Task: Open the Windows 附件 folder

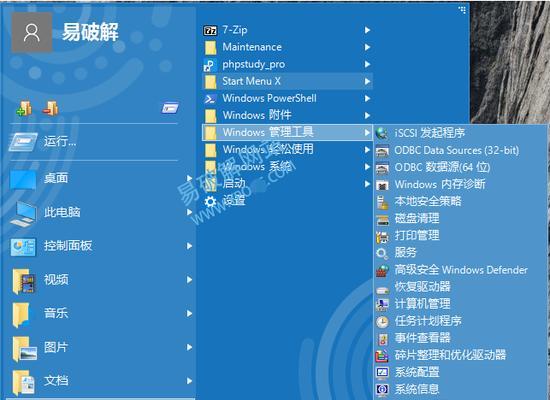Action: [287, 115]
